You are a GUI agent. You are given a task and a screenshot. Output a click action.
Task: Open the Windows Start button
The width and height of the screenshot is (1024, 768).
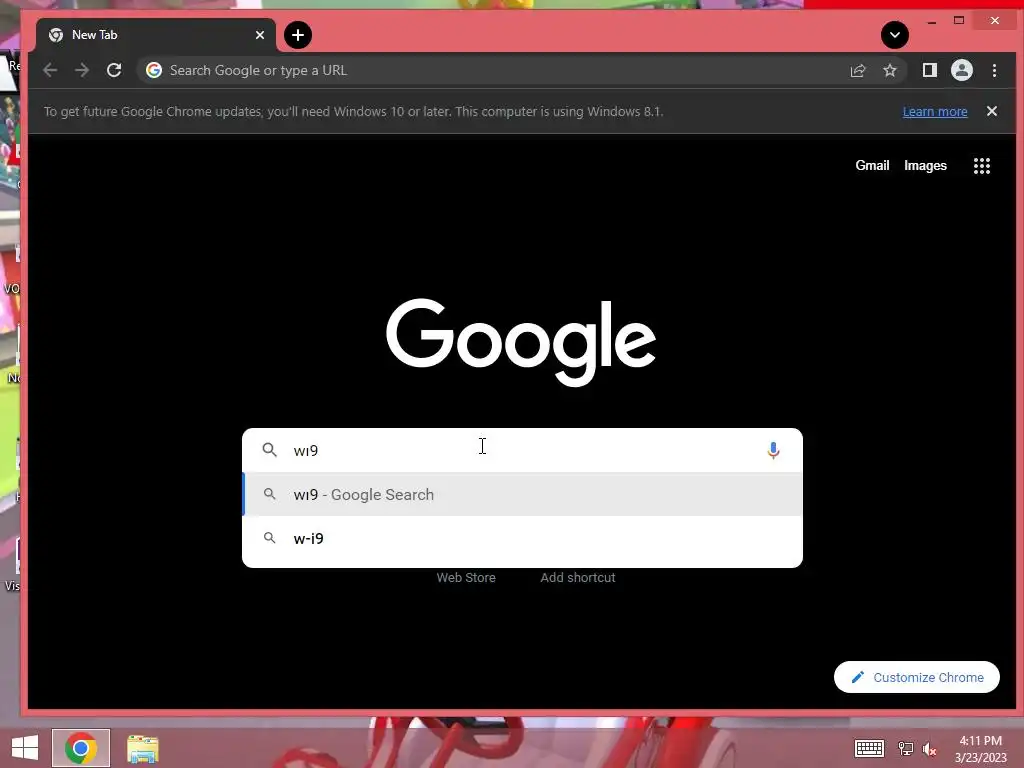point(25,748)
